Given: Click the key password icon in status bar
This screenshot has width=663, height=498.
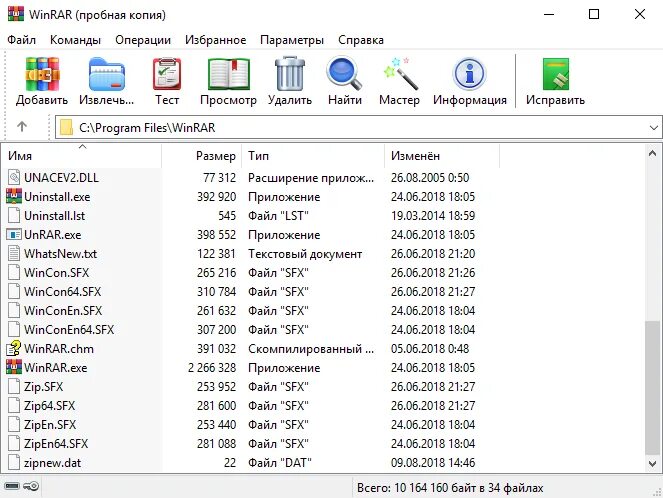Looking at the screenshot, I should click(31, 486).
